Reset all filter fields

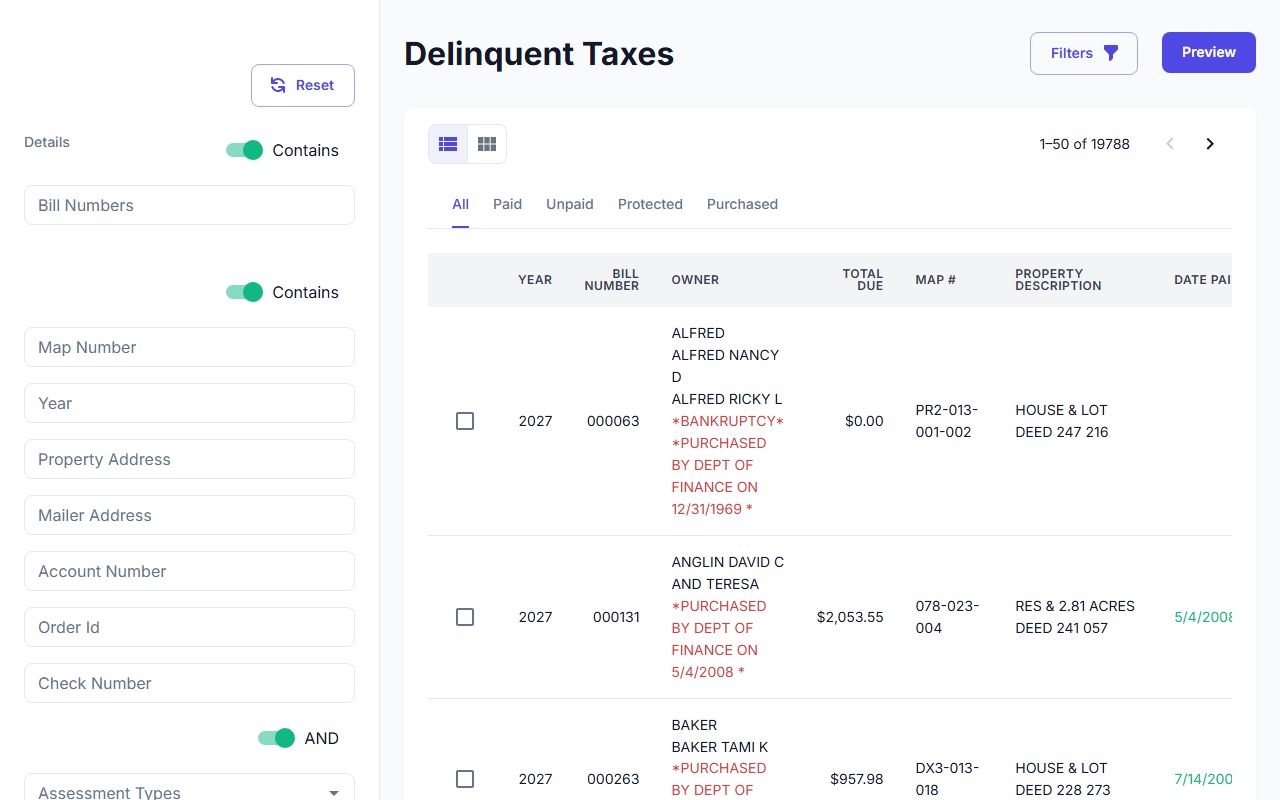[x=303, y=86]
